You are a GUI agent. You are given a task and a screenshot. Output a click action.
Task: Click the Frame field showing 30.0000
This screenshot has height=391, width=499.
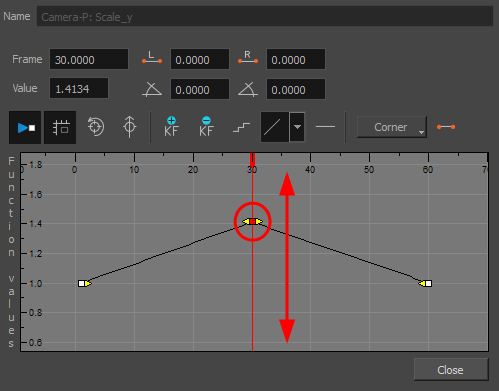pos(89,59)
